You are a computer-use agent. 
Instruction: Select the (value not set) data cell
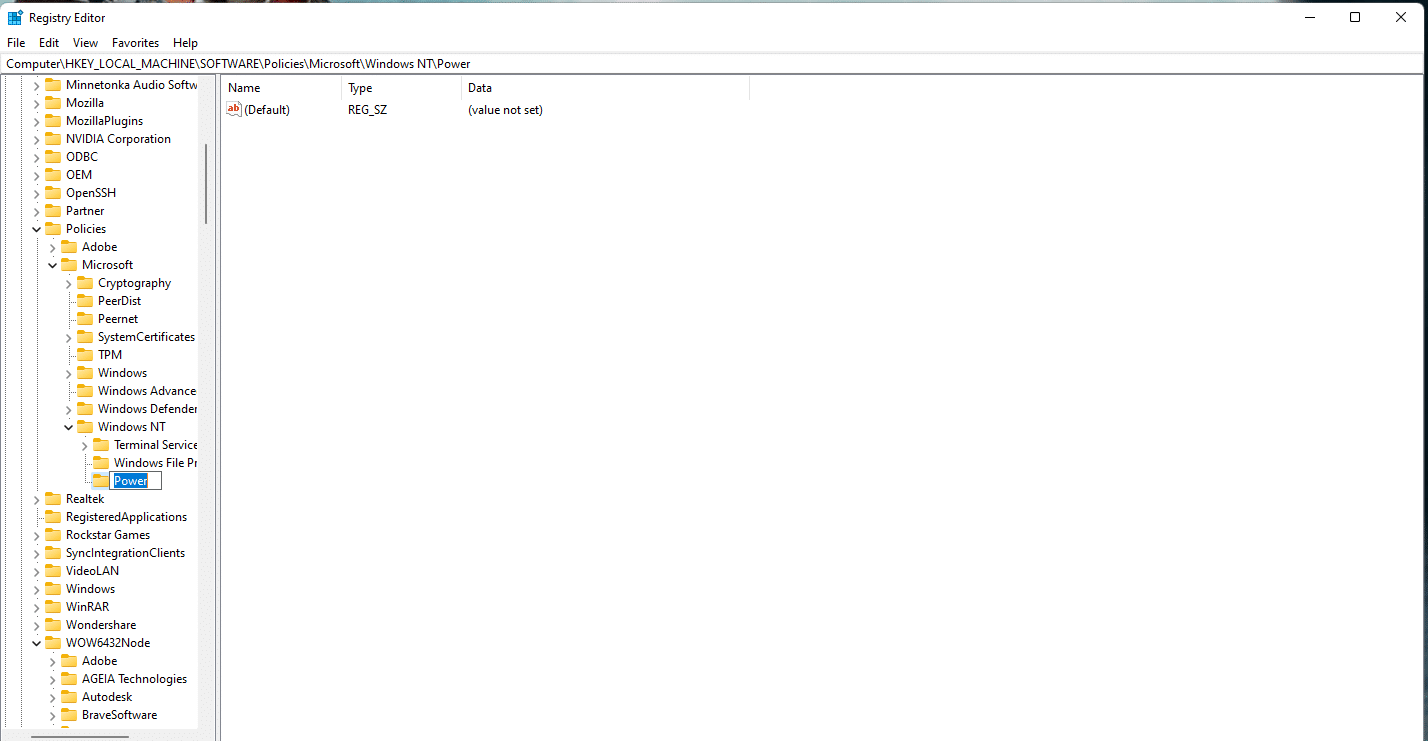(505, 110)
